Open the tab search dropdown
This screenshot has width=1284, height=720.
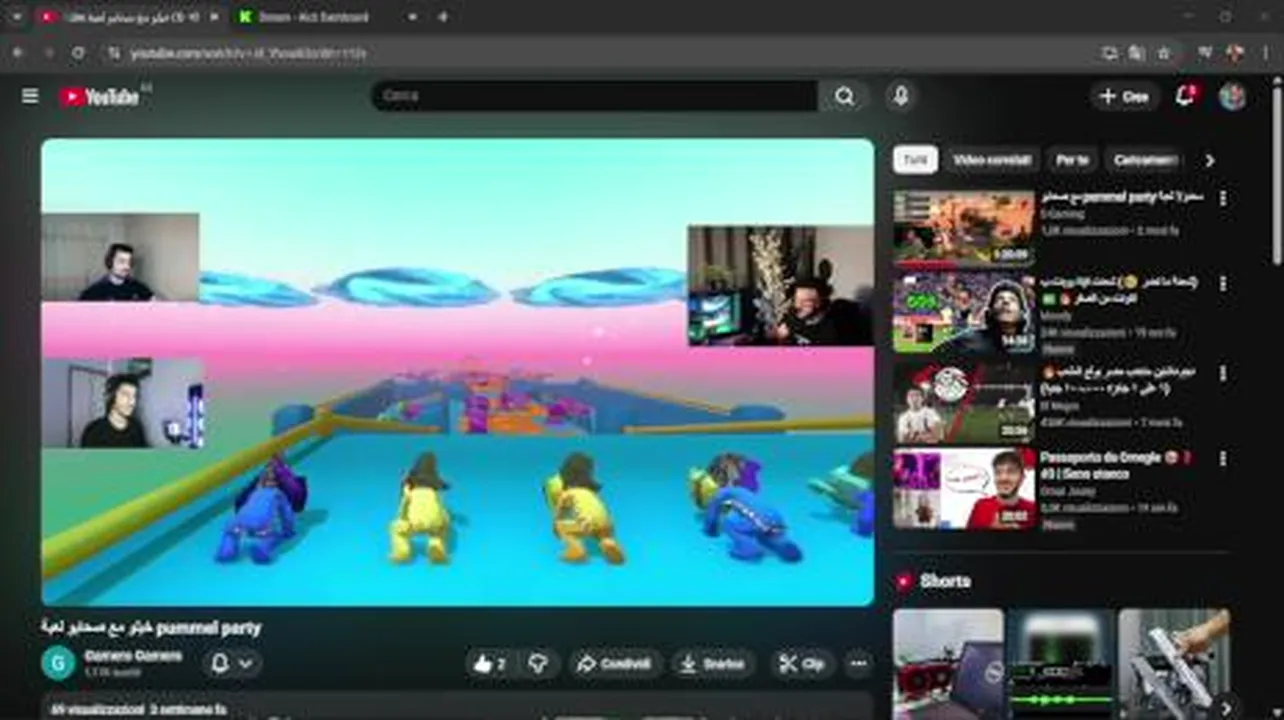(16, 17)
